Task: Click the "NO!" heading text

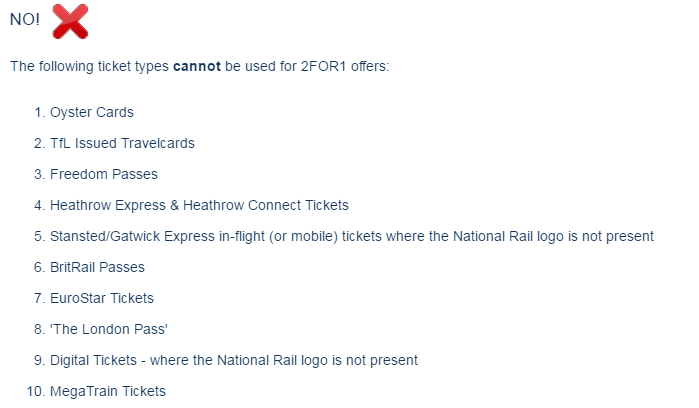Action: pyautogui.click(x=25, y=19)
